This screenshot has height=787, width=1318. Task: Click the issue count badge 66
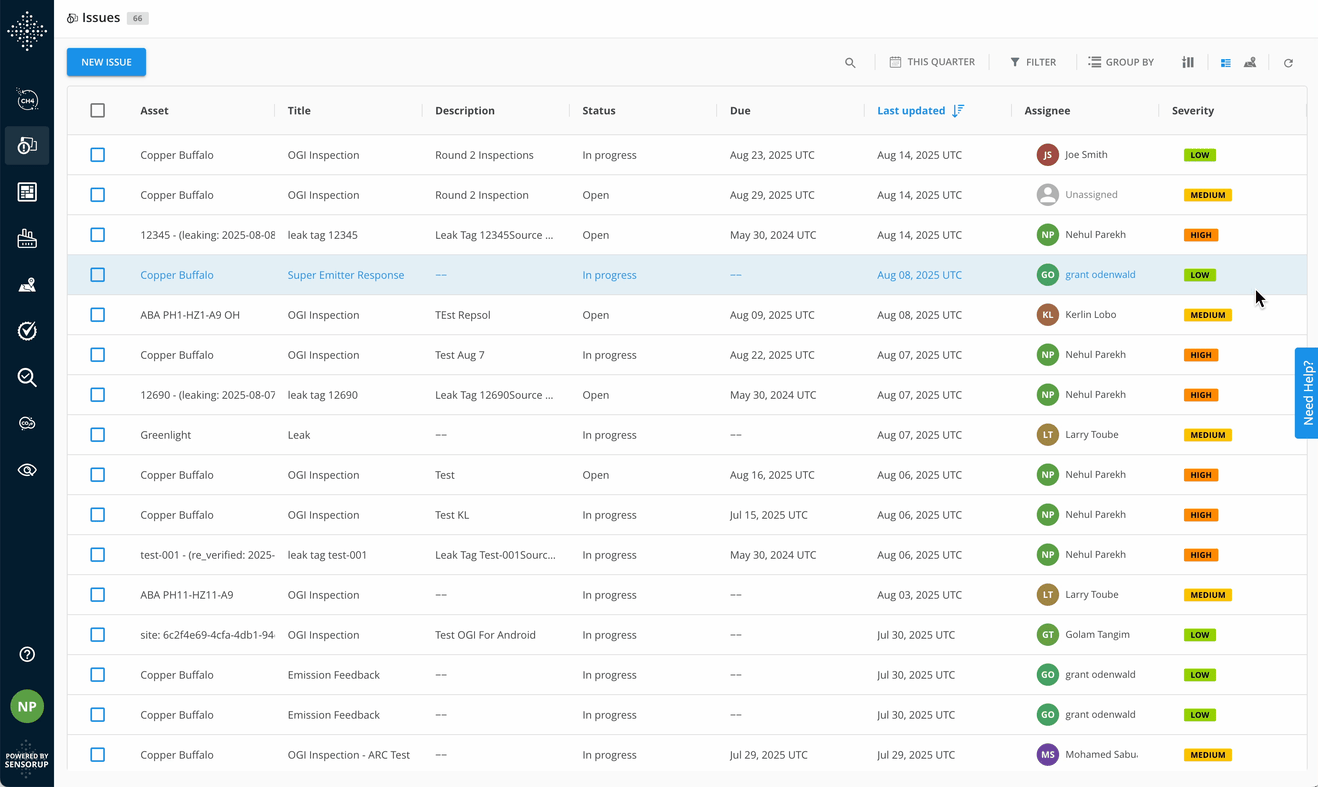138,18
